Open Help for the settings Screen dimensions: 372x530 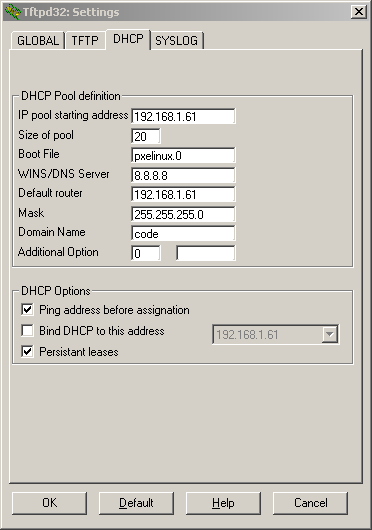pos(223,503)
